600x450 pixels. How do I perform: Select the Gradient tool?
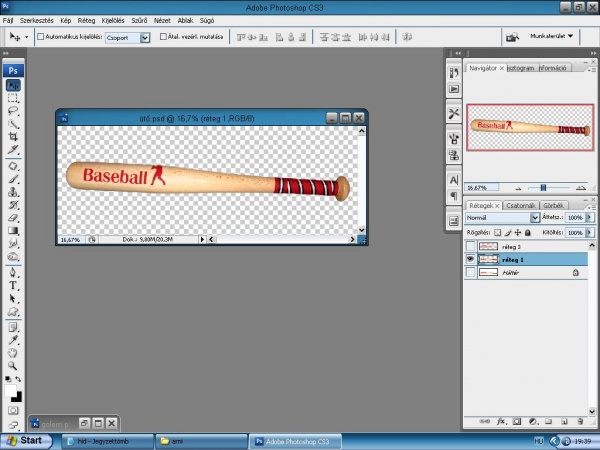[x=13, y=230]
